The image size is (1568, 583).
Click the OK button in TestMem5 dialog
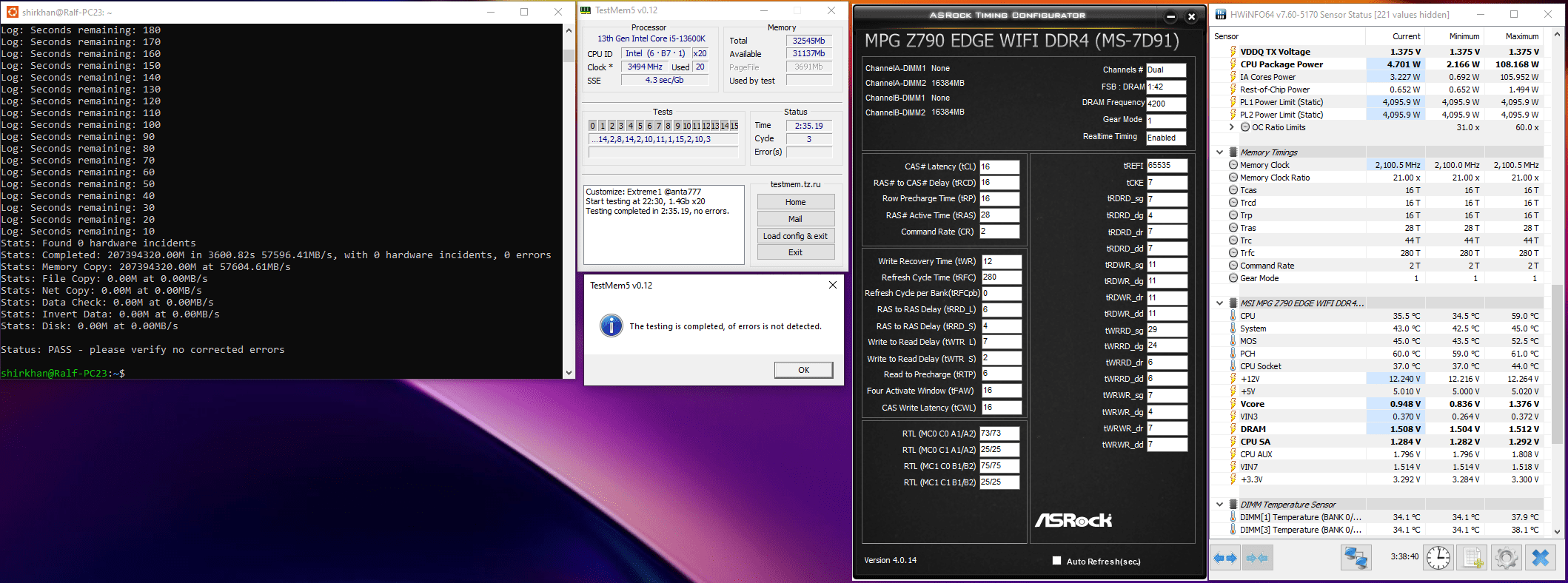[x=804, y=370]
